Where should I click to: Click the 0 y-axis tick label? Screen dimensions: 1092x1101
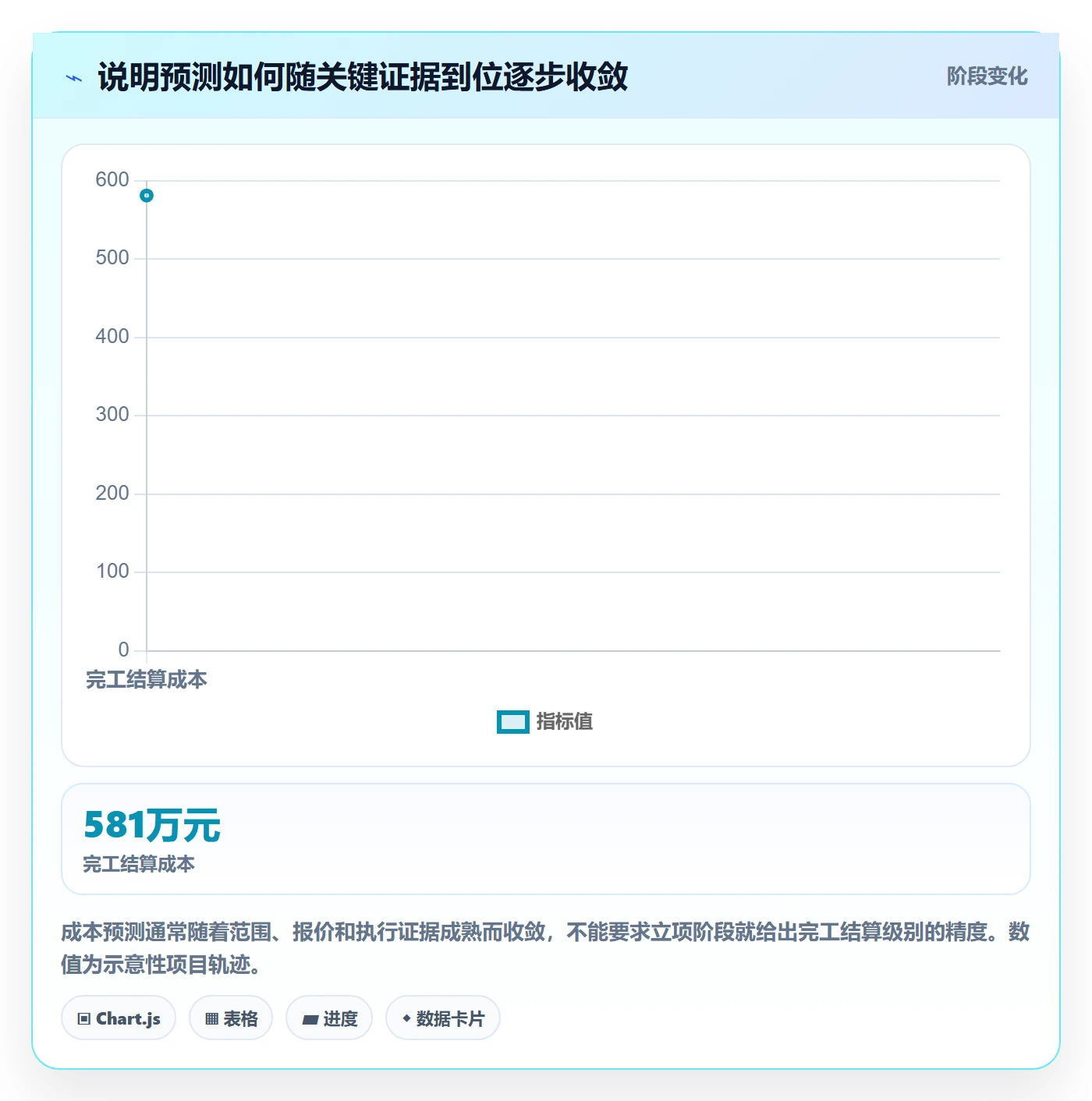(x=123, y=650)
